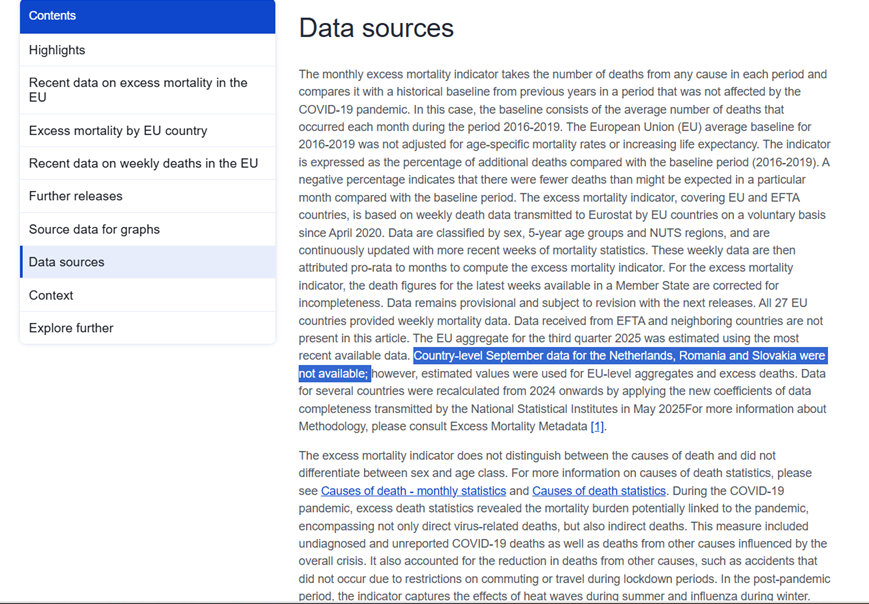Follow the [1] metadata reference link
Screen dimensions: 869x604
pos(597,427)
